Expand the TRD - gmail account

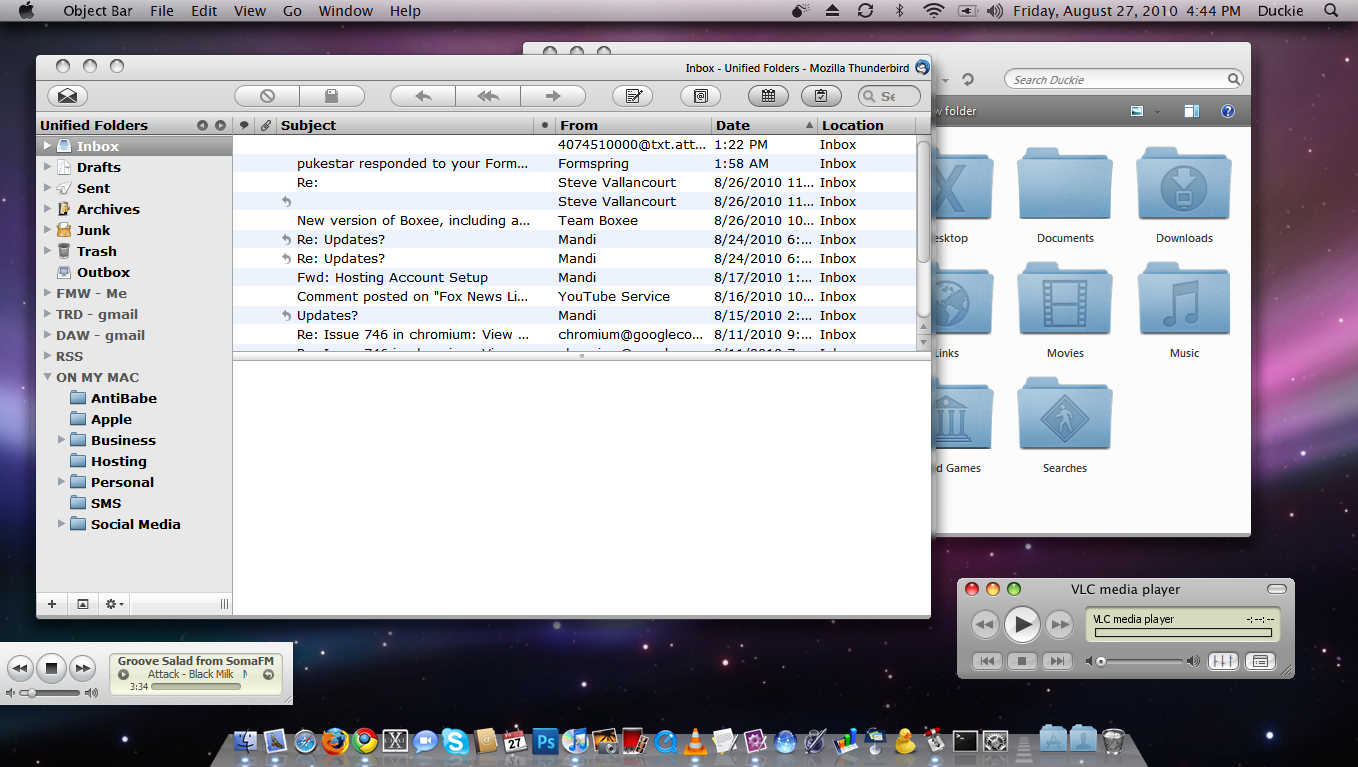tap(47, 314)
